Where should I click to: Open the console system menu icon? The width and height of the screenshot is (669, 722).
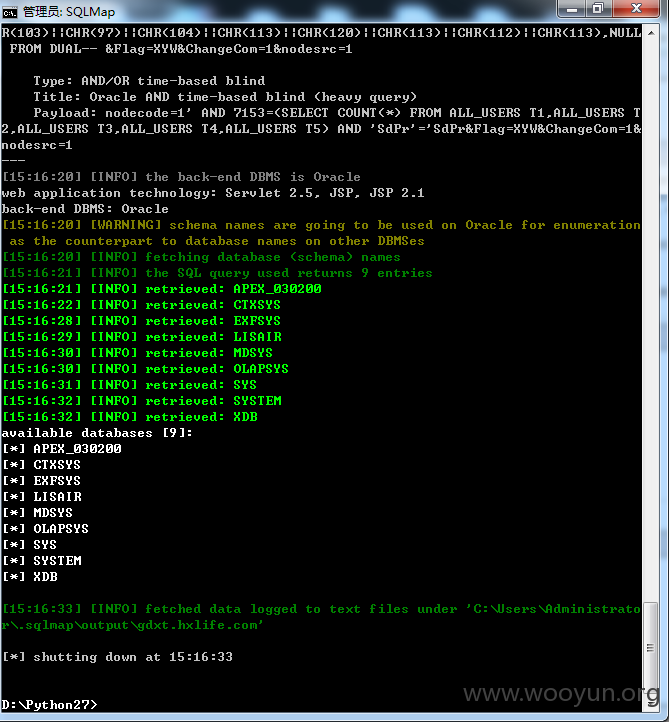9,12
